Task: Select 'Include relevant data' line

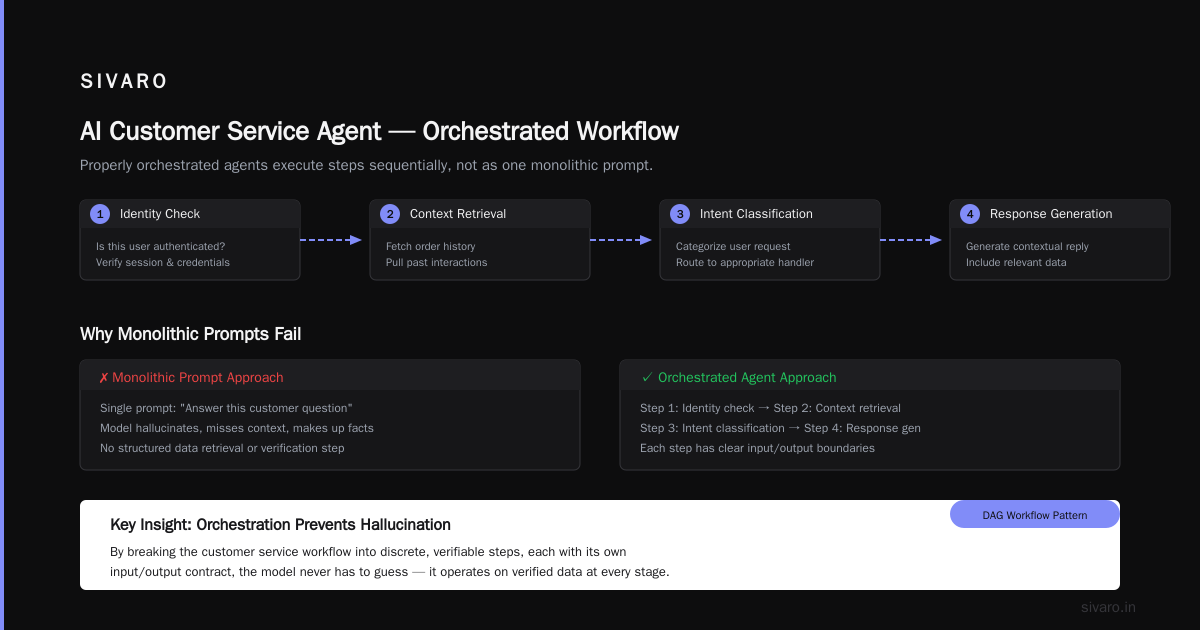Action: pyautogui.click(x=1016, y=262)
